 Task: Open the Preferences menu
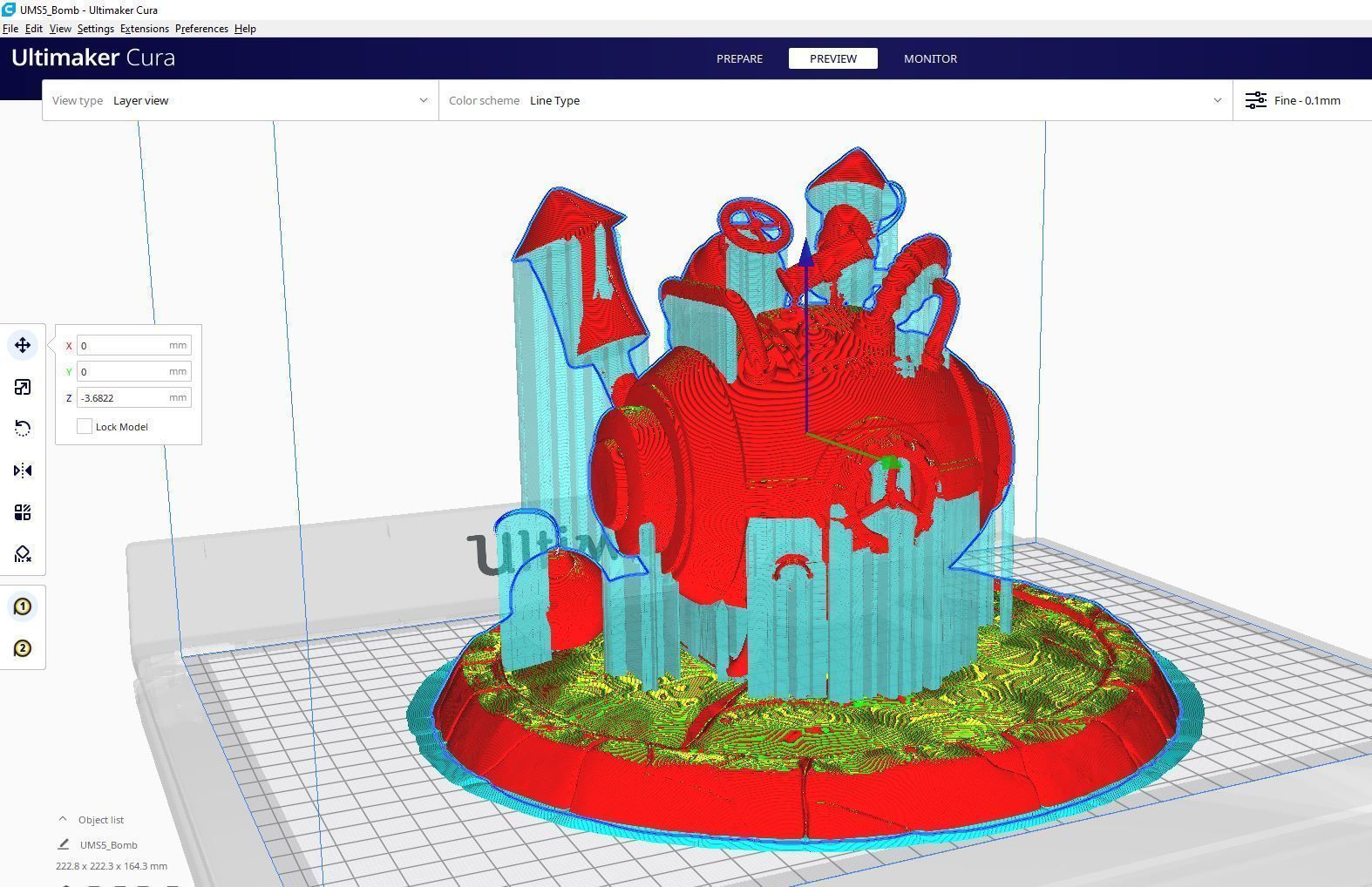[201, 29]
